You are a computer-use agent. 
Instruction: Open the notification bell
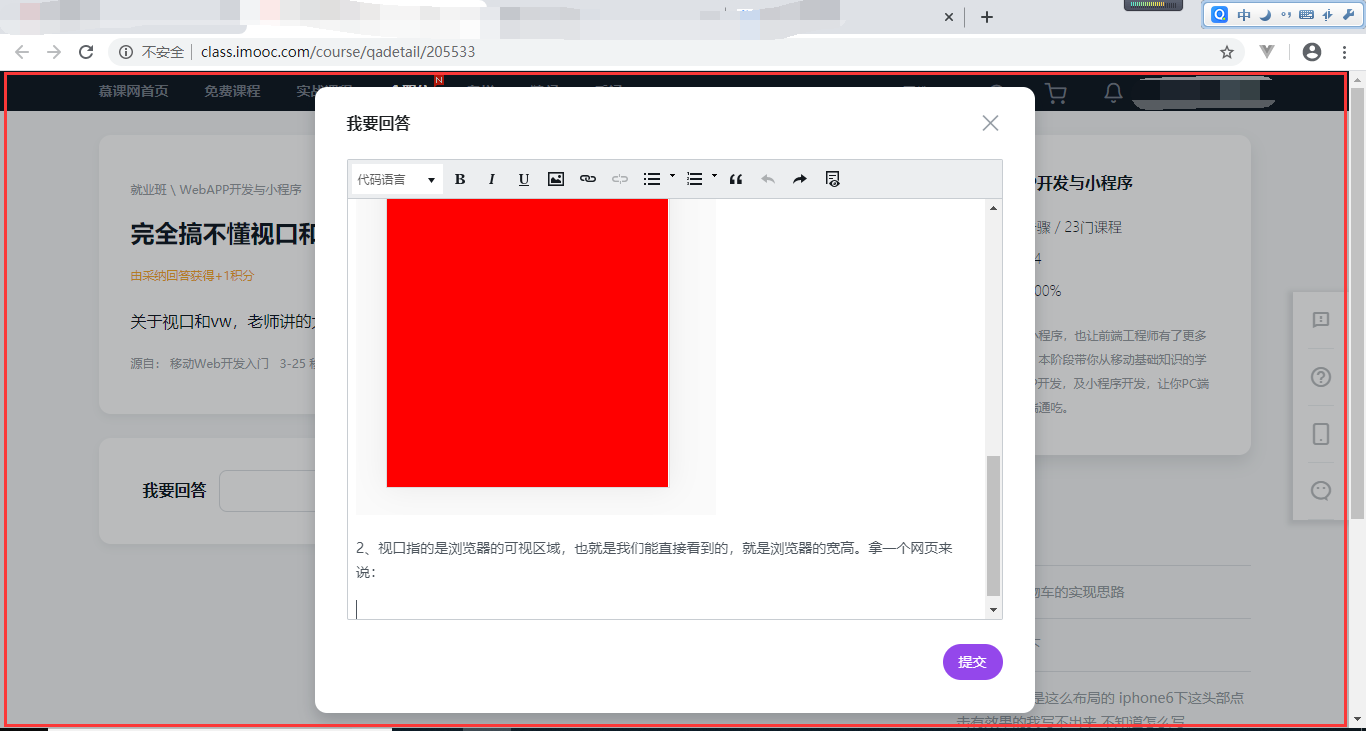coord(1112,91)
